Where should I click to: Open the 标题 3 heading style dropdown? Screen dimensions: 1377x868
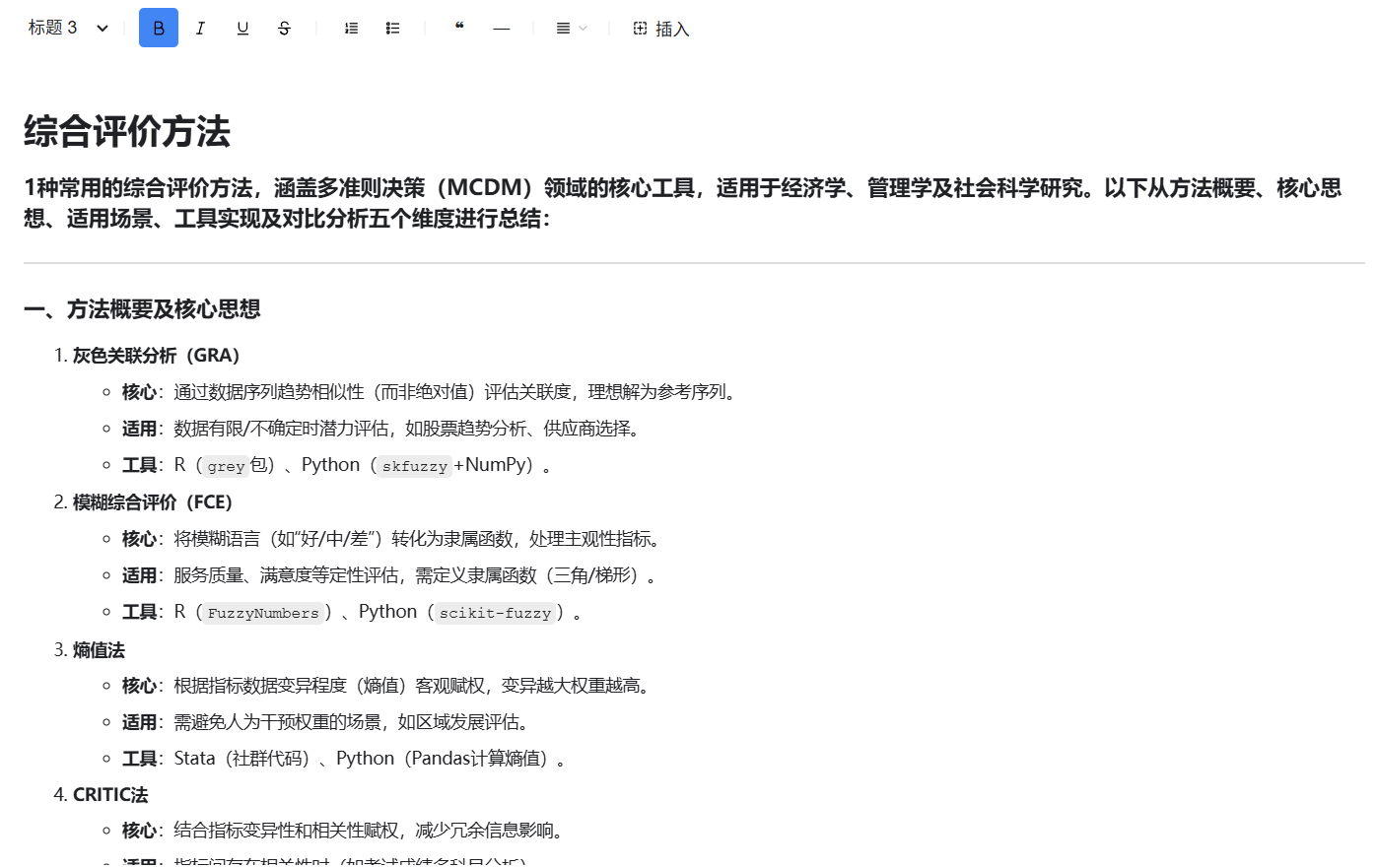coord(68,28)
